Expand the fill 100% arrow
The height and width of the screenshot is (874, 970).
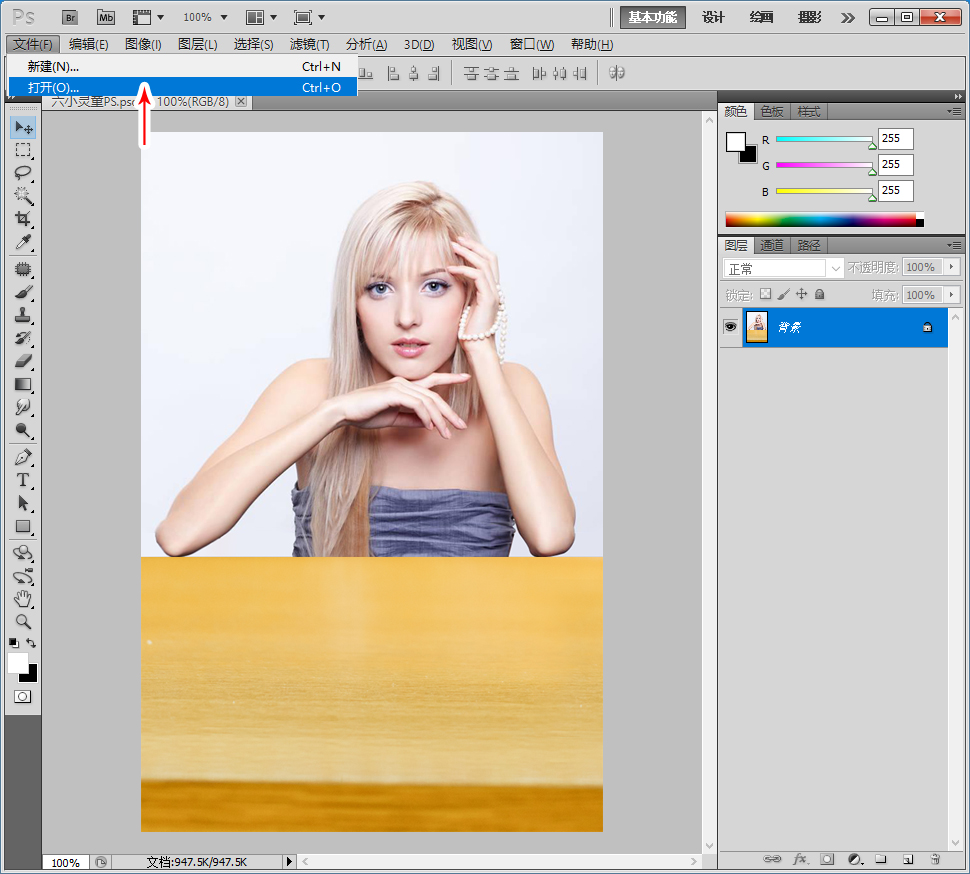[951, 295]
